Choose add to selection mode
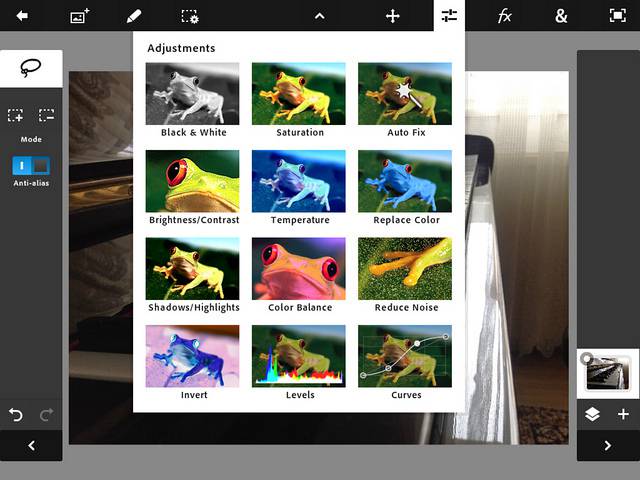640x480 pixels. (16, 115)
